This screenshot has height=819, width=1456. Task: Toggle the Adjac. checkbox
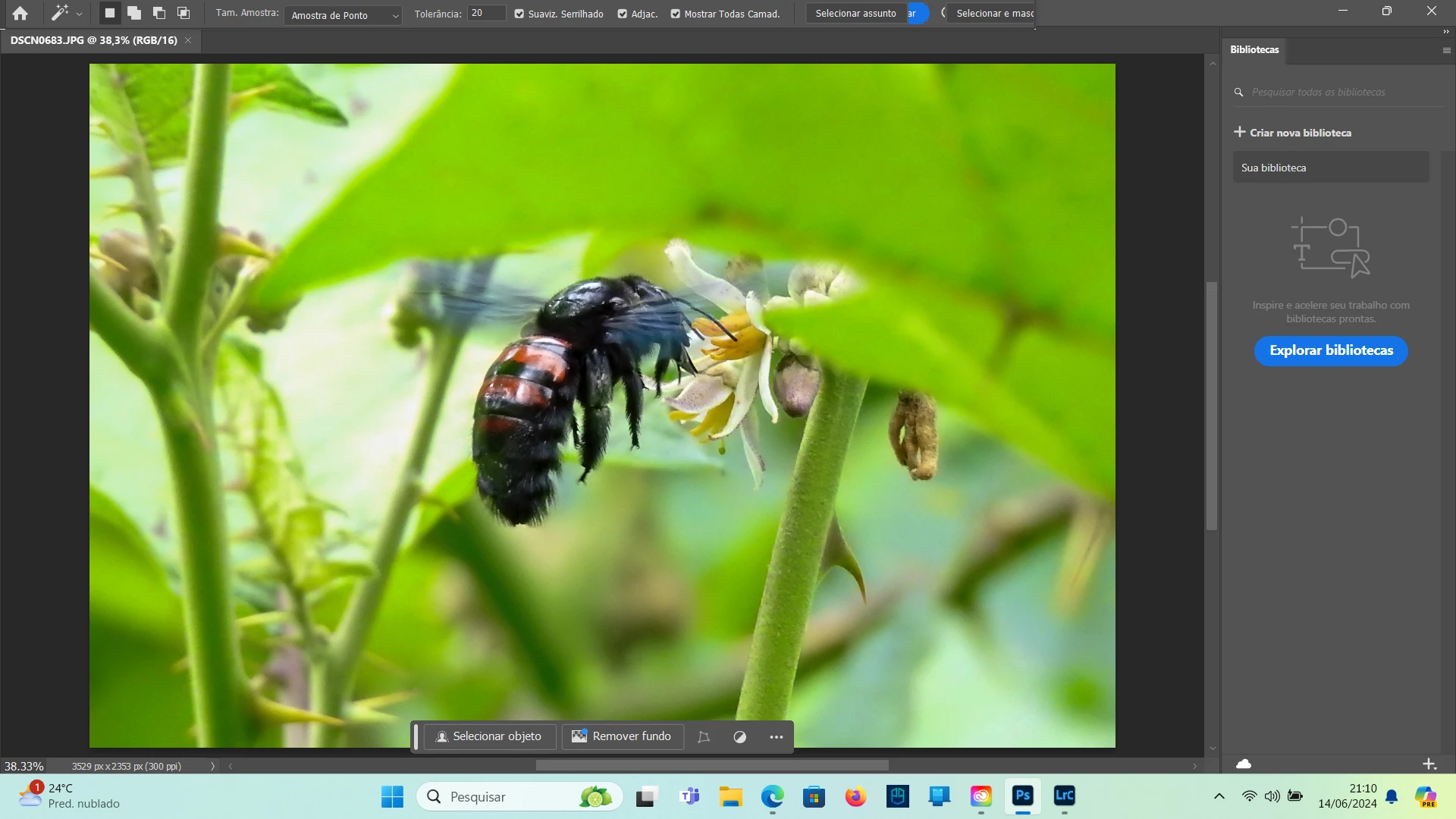tap(623, 14)
